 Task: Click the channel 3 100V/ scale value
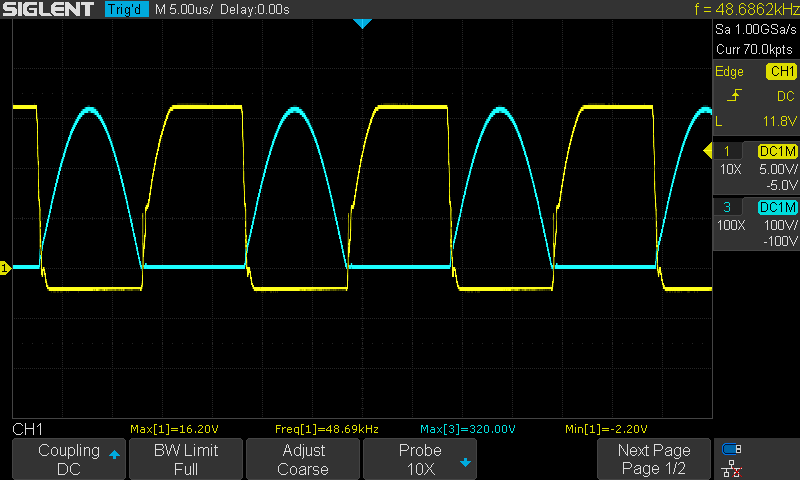780,225
